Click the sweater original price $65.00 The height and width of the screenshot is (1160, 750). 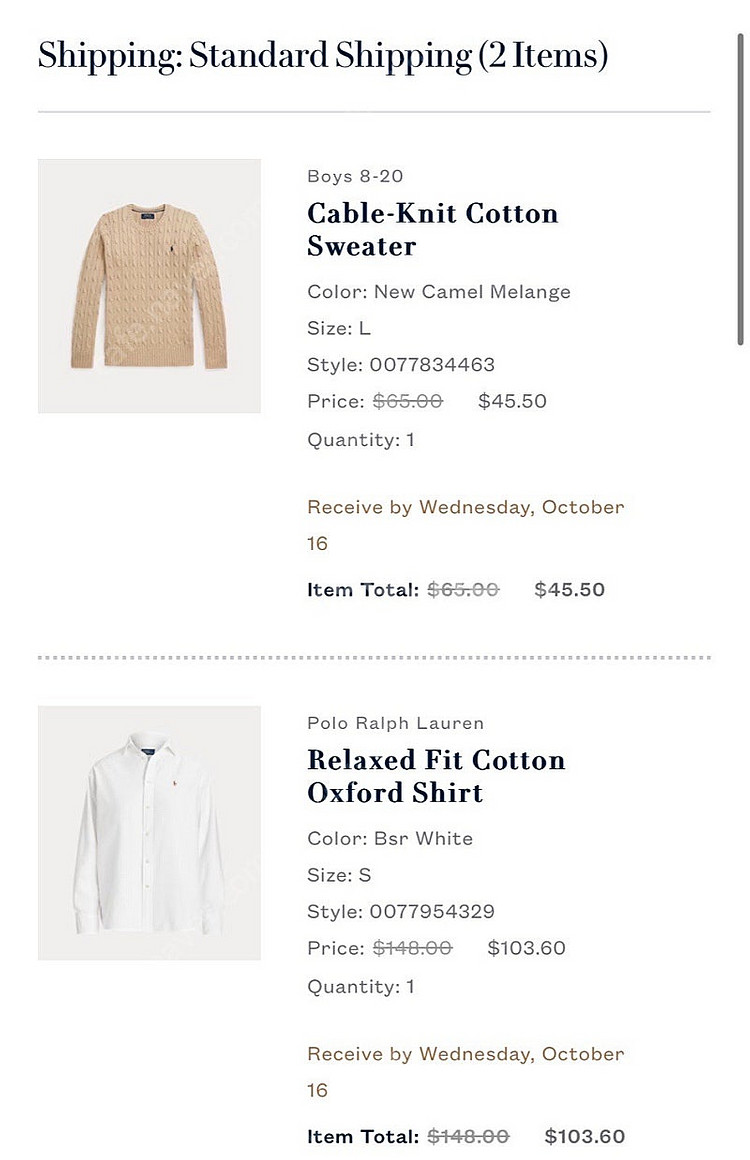(x=408, y=401)
